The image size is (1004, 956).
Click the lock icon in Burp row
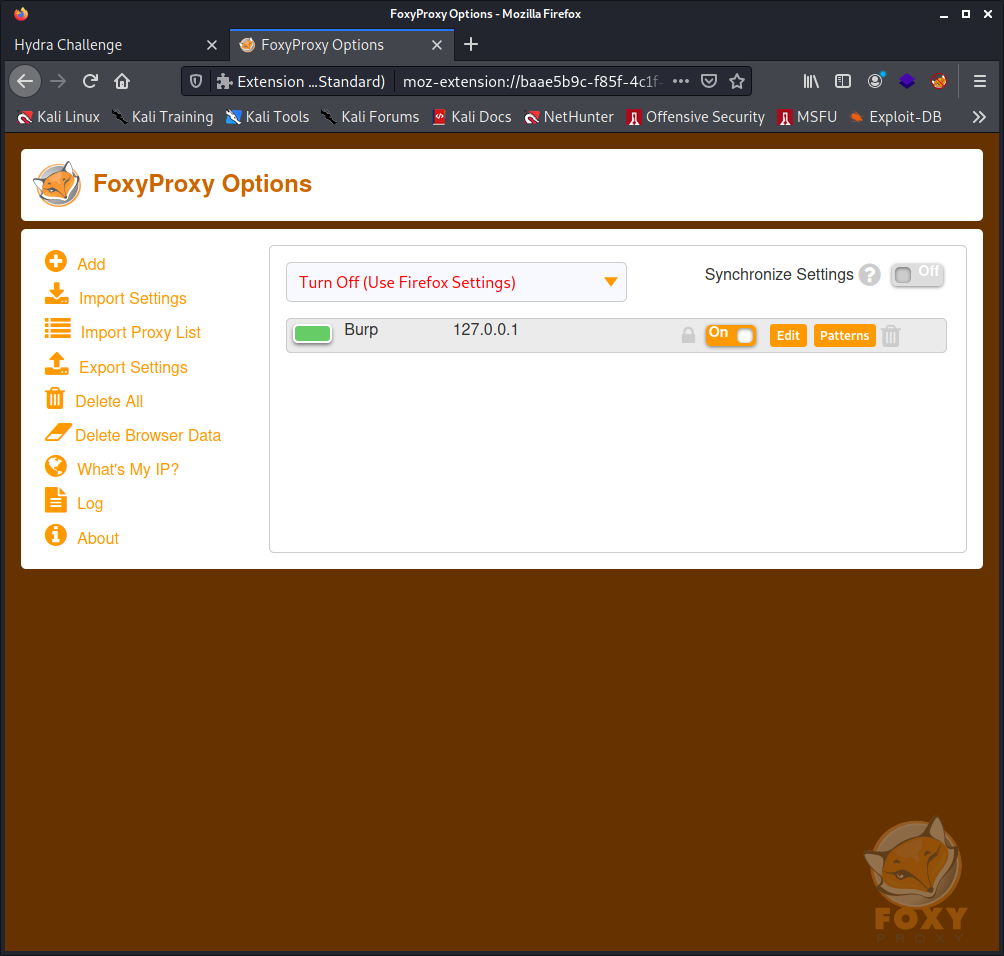click(688, 335)
